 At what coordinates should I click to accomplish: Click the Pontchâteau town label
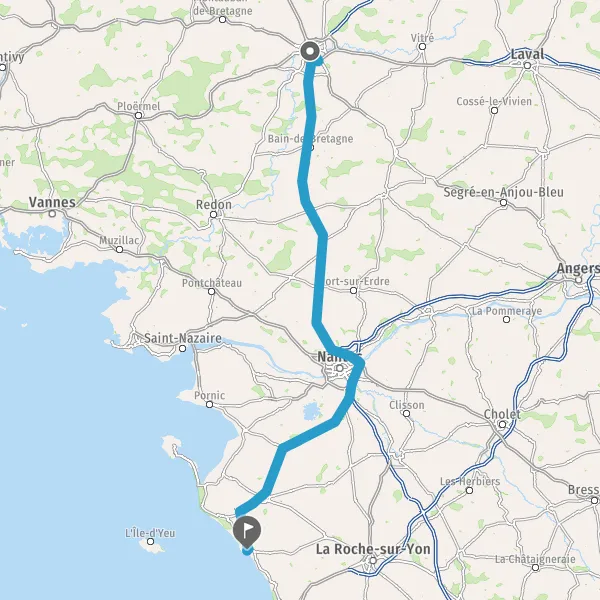click(x=212, y=283)
